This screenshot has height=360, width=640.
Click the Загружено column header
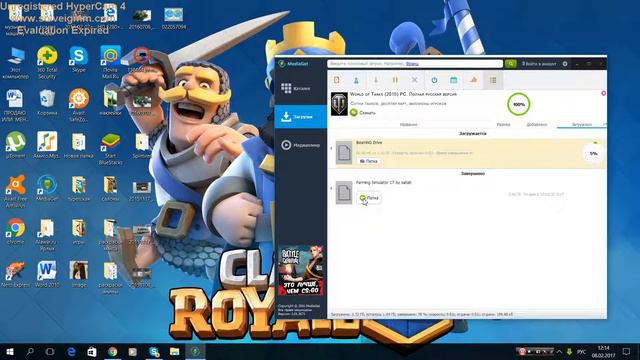pyautogui.click(x=582, y=124)
